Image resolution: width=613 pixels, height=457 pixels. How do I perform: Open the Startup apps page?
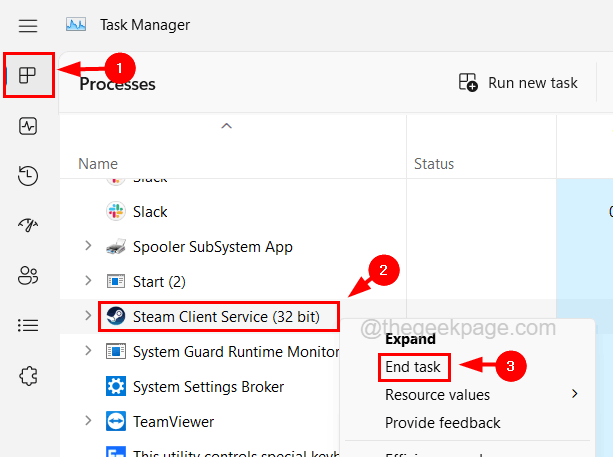pos(28,226)
